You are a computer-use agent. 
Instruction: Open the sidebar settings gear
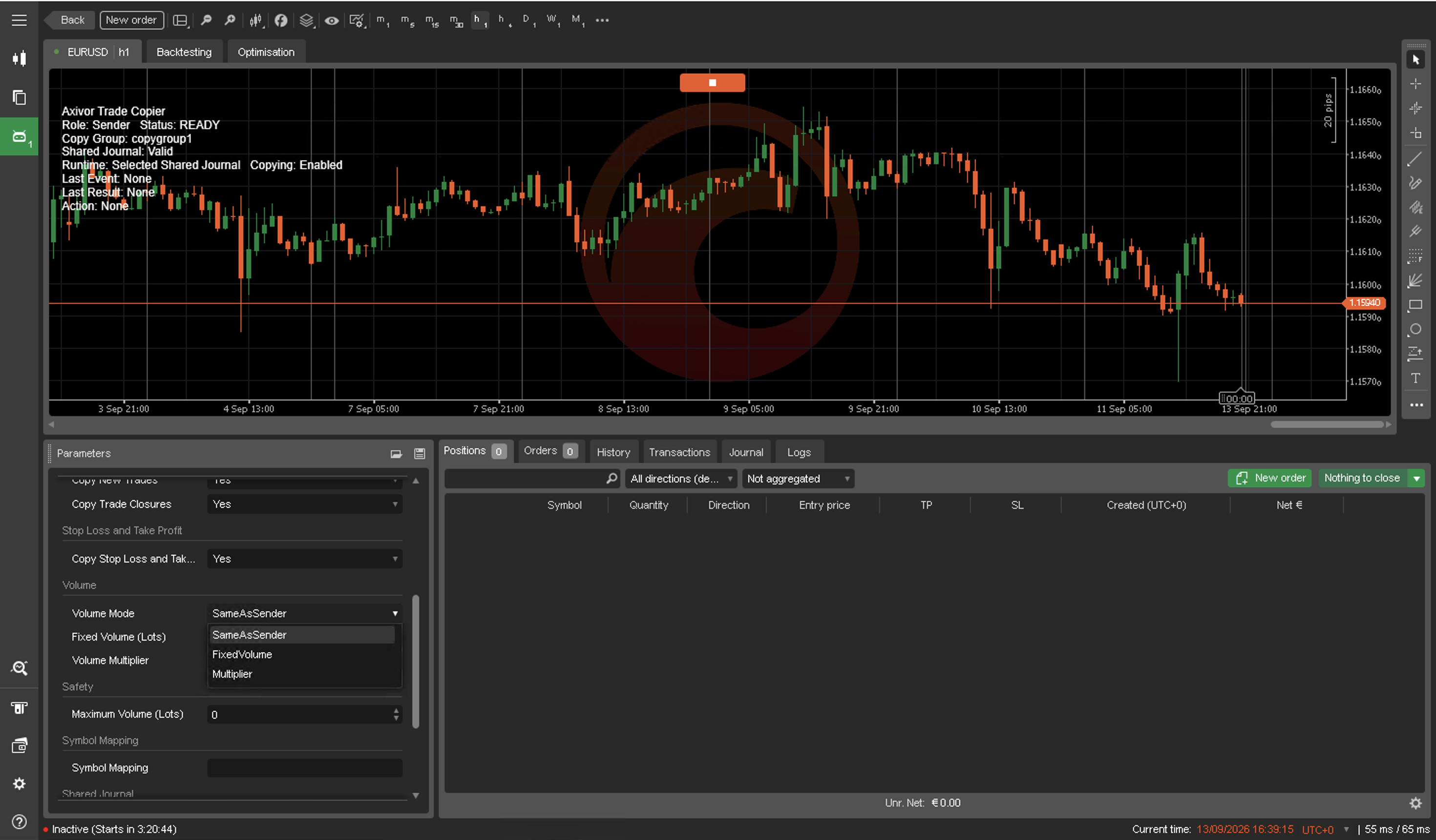pyautogui.click(x=19, y=783)
